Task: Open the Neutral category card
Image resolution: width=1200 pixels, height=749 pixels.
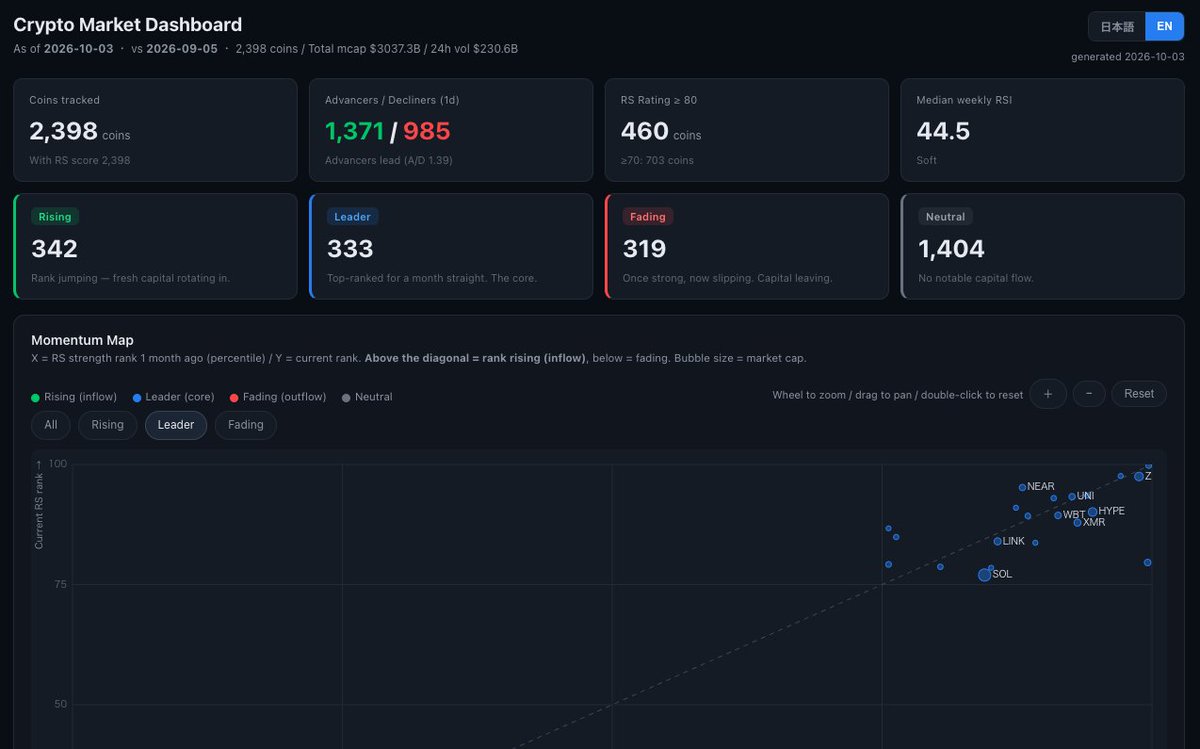Action: [x=1043, y=246]
